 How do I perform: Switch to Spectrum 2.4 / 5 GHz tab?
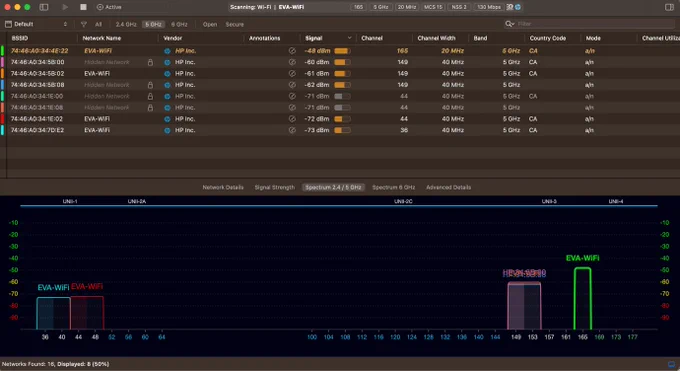click(333, 187)
